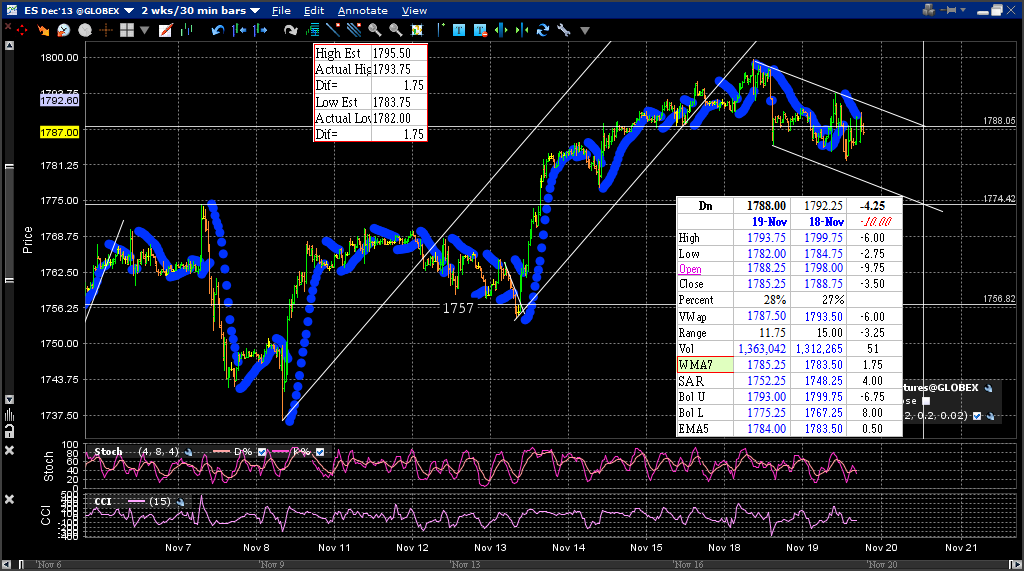
Task: Click the orange arrow toolbar icon
Action: point(43,30)
